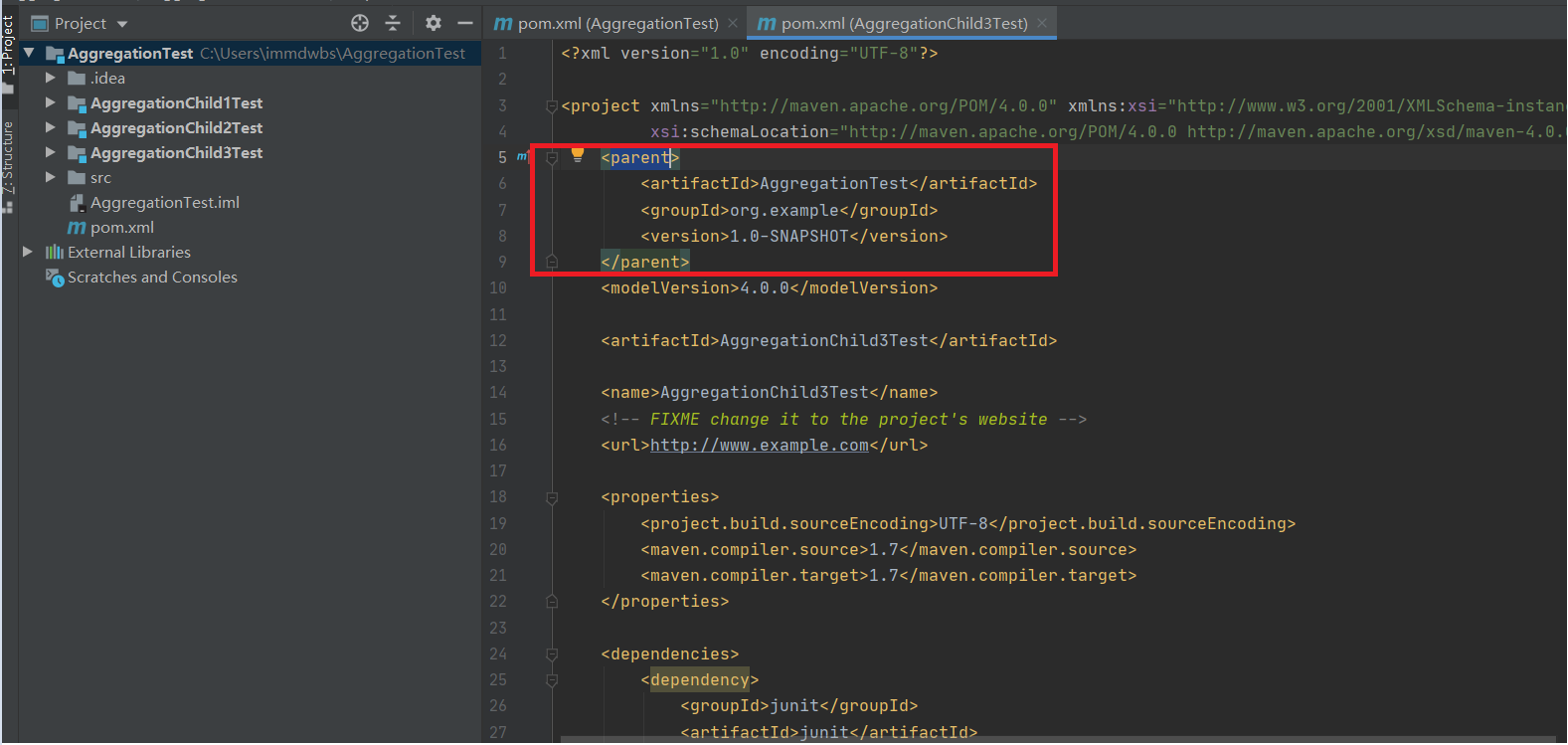The image size is (1568, 745).
Task: Expand the src folder
Action: click(x=50, y=177)
